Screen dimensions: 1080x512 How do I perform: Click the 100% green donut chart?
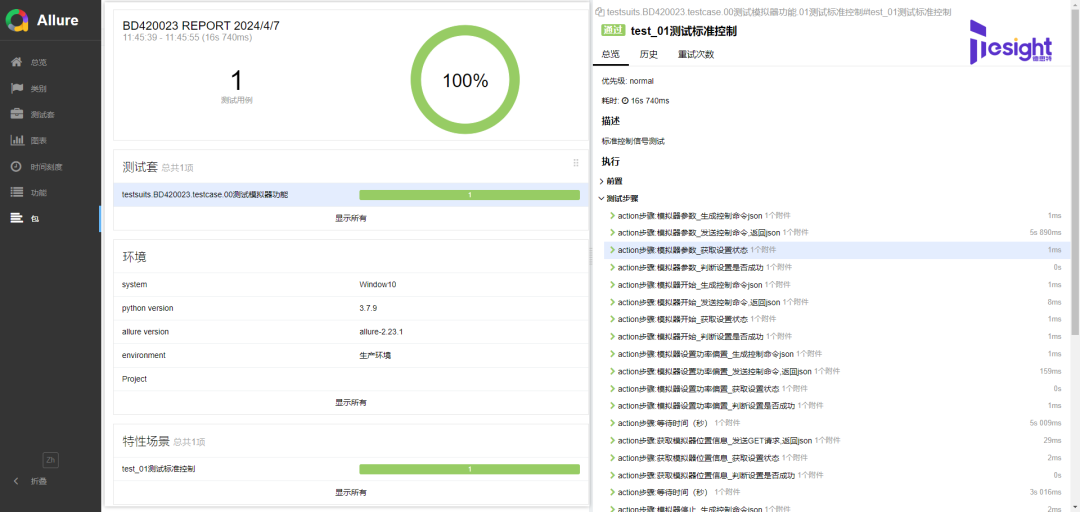(x=465, y=81)
